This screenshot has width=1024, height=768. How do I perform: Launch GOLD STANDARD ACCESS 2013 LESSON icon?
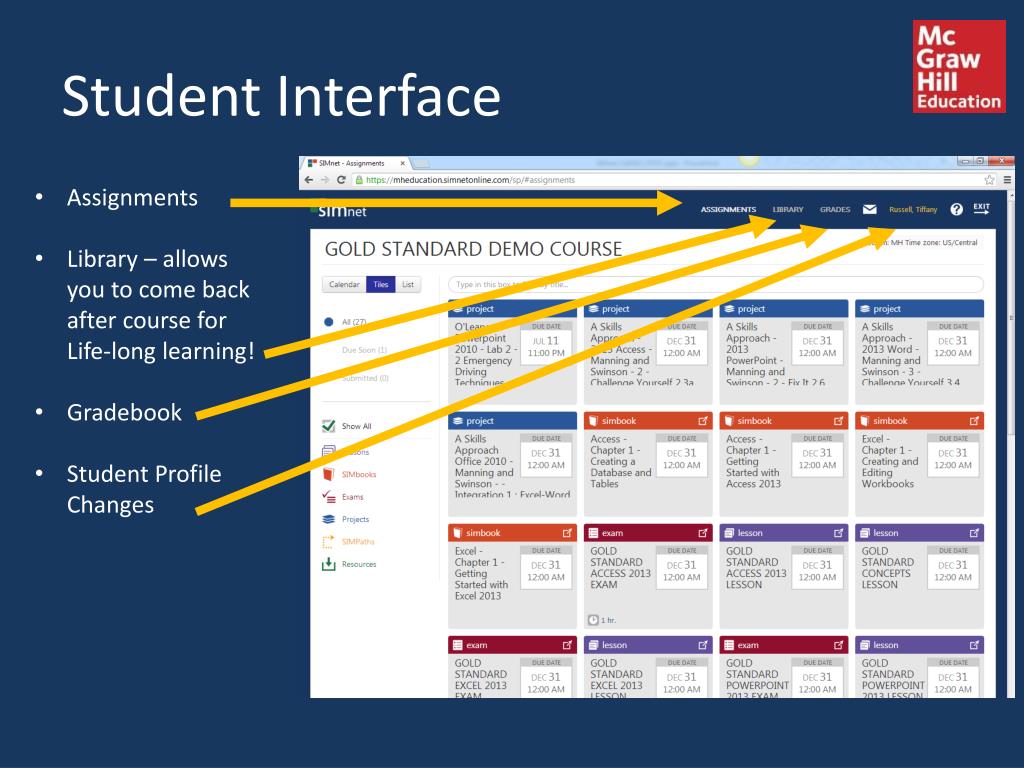839,533
